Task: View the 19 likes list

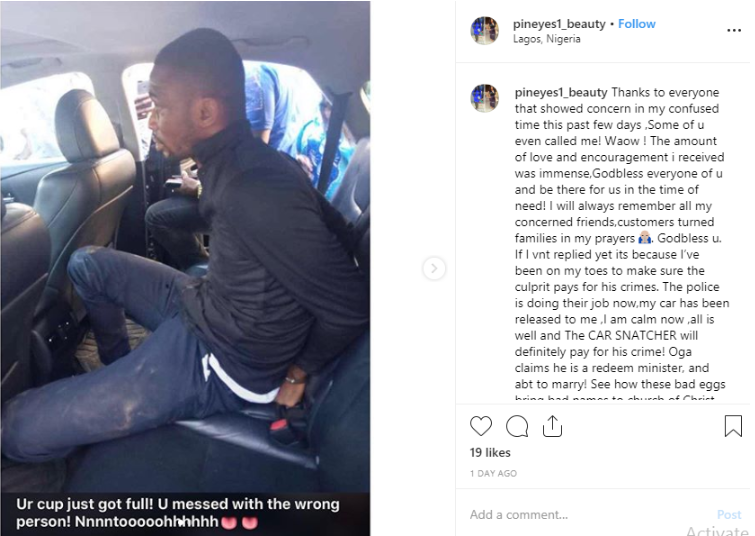Action: click(490, 453)
